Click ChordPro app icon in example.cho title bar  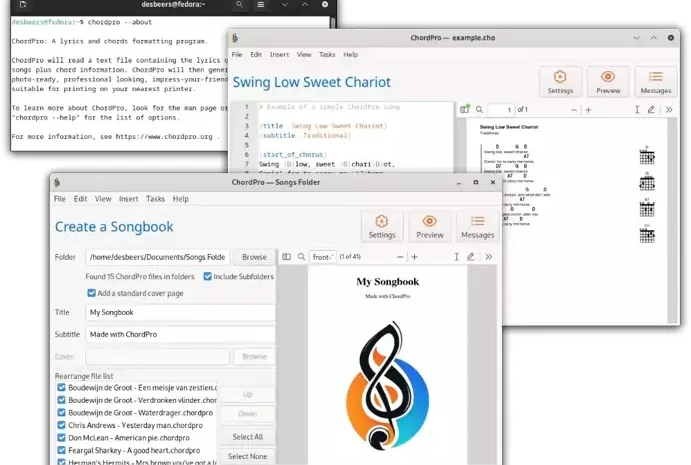point(235,38)
